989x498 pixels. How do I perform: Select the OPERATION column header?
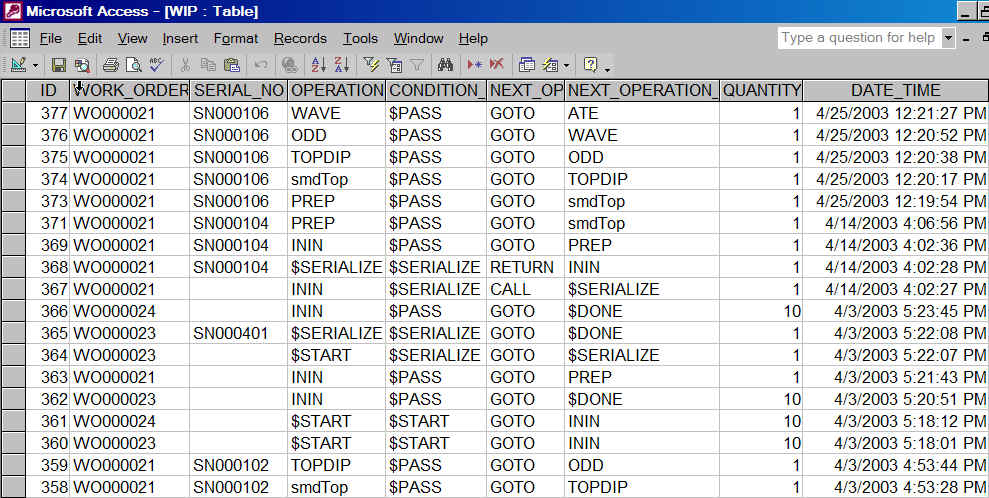337,90
